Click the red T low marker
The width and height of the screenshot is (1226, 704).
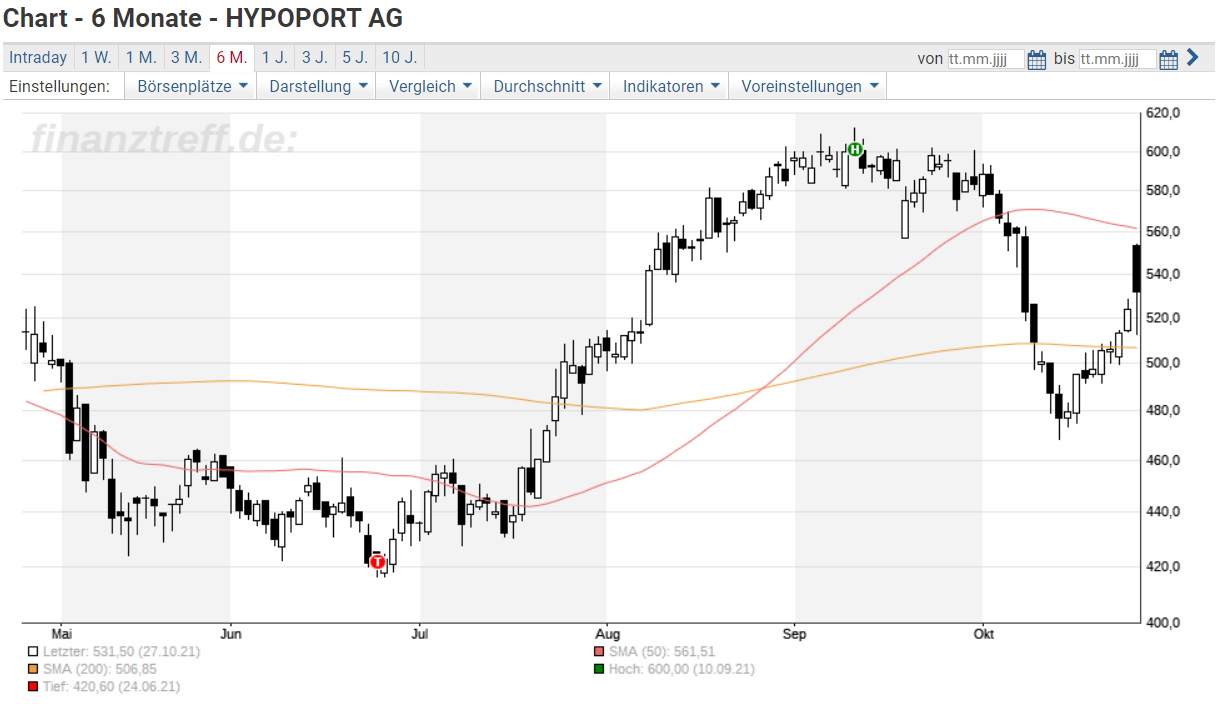pos(377,562)
